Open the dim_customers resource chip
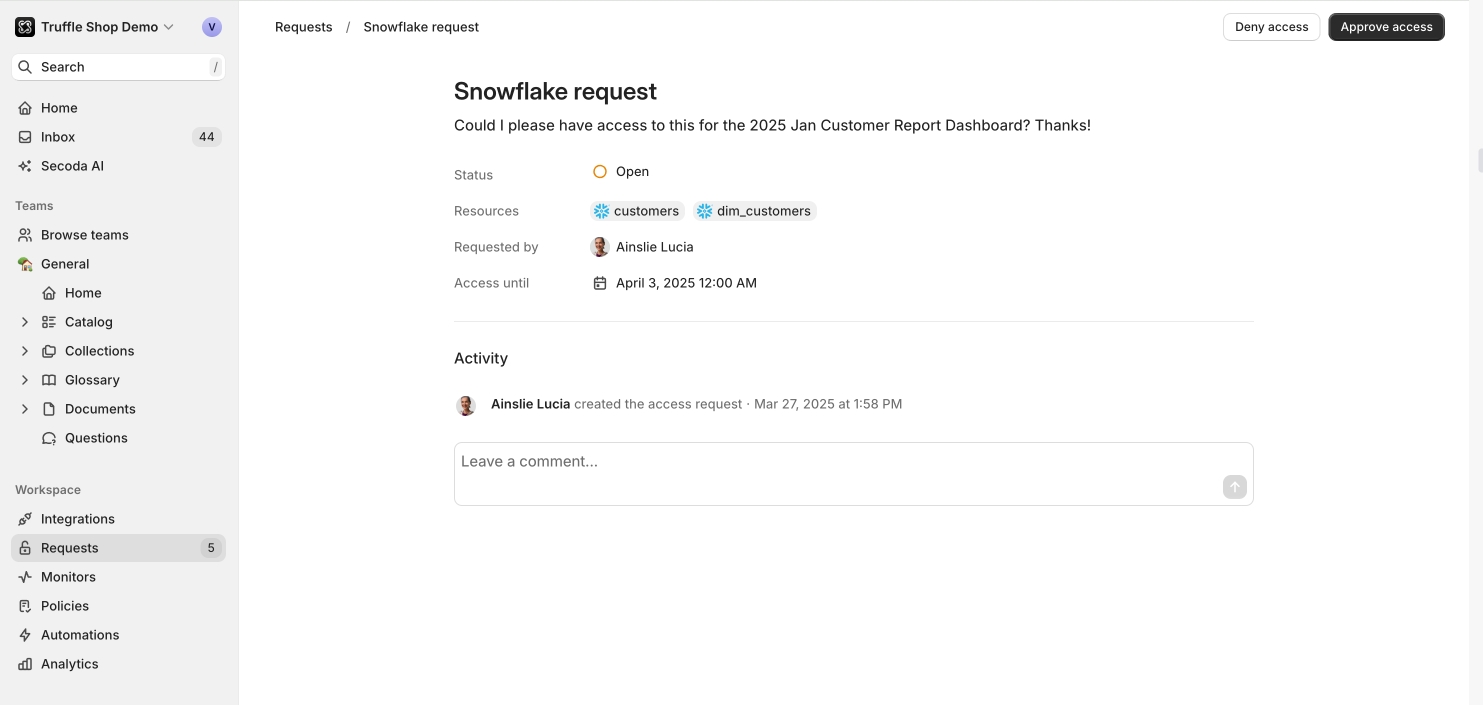Viewport: 1483px width, 705px height. [755, 211]
